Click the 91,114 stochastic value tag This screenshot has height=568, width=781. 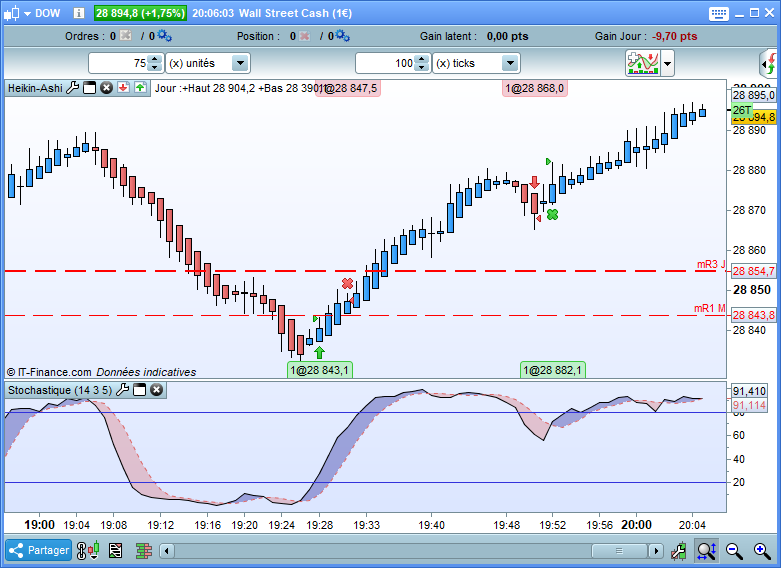point(749,405)
